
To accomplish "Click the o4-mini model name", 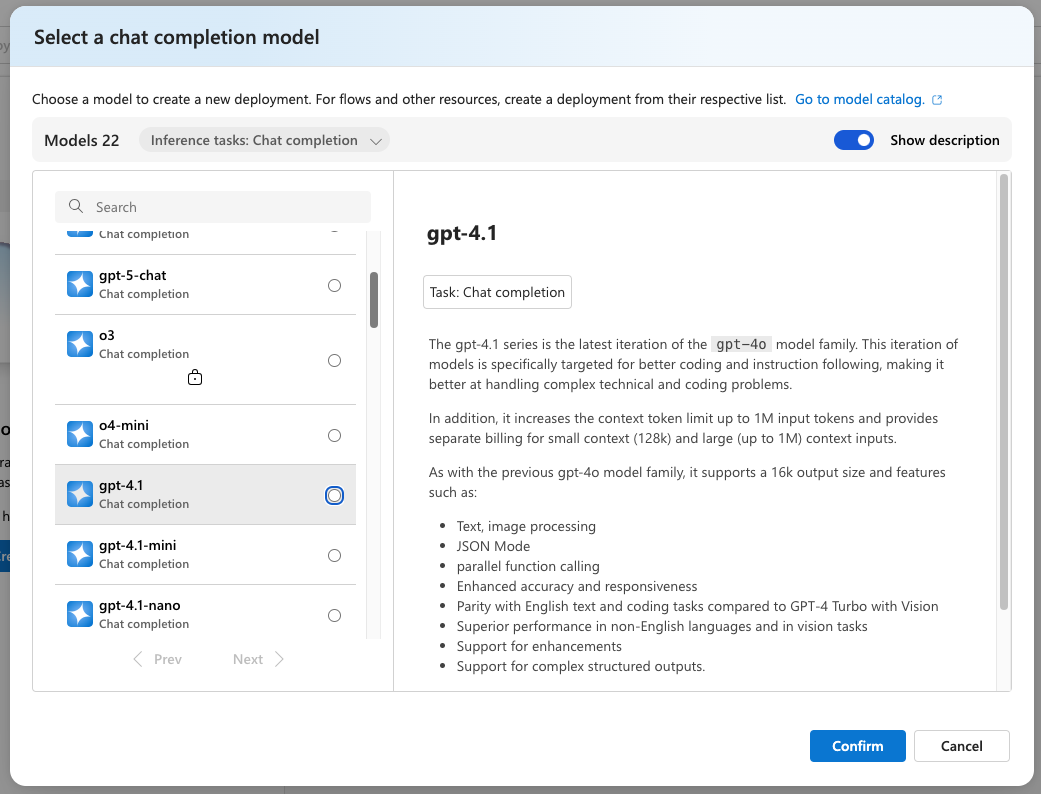I will pyautogui.click(x=124, y=426).
